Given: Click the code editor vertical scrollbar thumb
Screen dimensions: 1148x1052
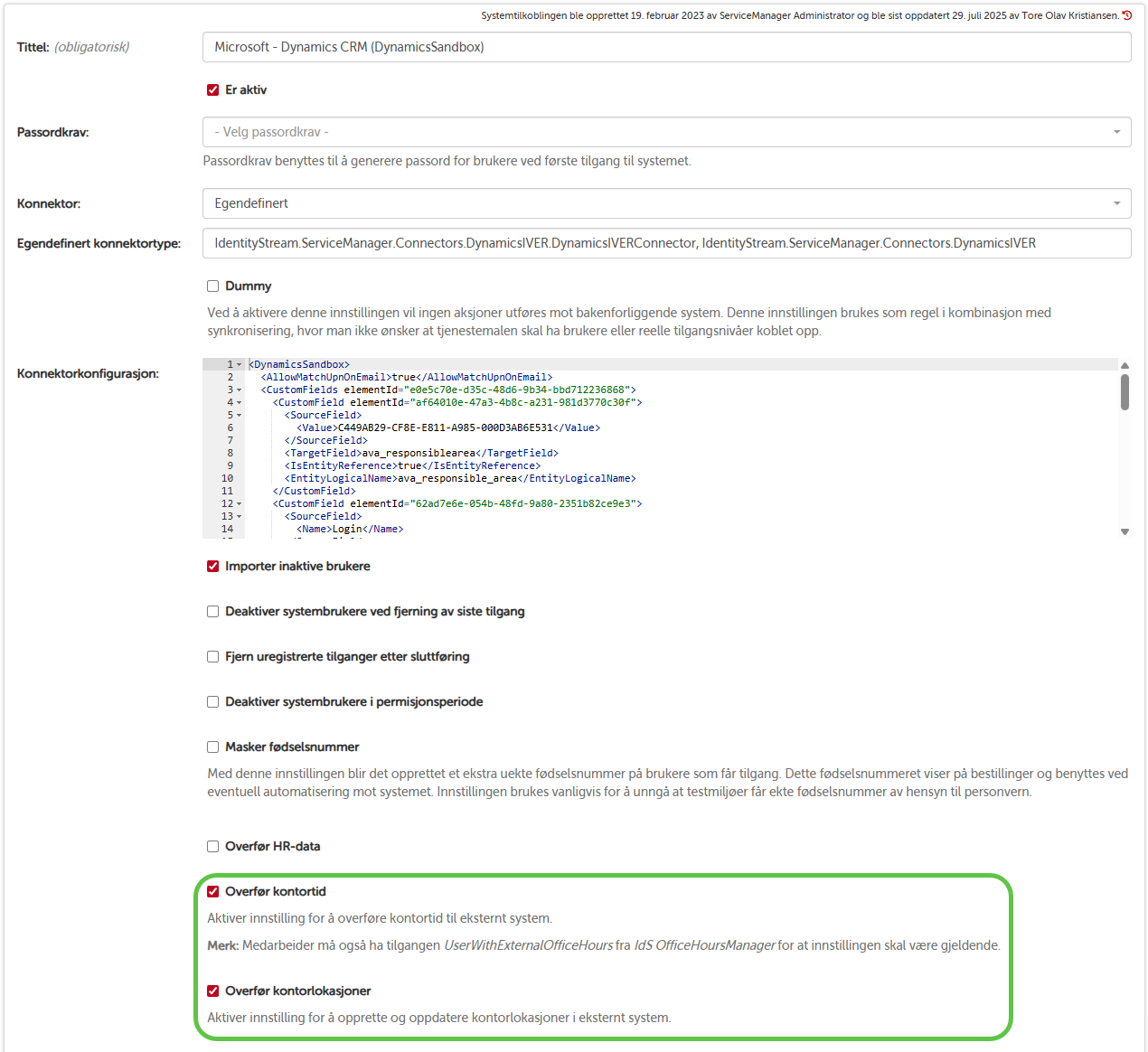Looking at the screenshot, I should pos(1124,392).
